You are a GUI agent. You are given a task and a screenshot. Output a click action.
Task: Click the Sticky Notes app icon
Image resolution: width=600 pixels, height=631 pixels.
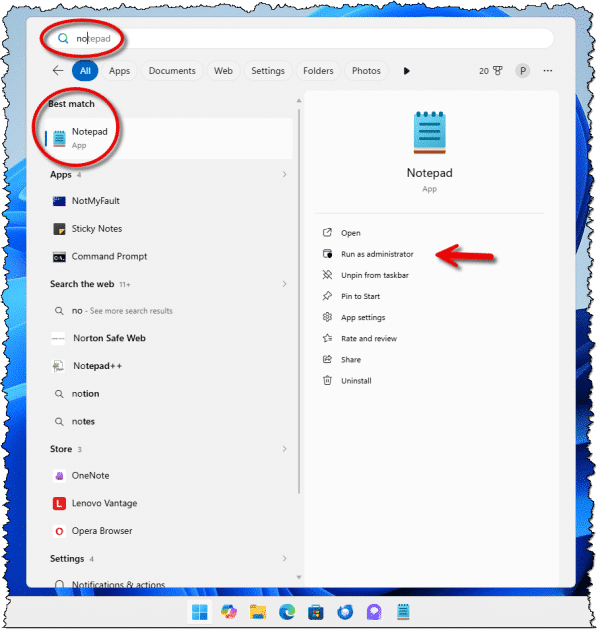pyautogui.click(x=60, y=229)
